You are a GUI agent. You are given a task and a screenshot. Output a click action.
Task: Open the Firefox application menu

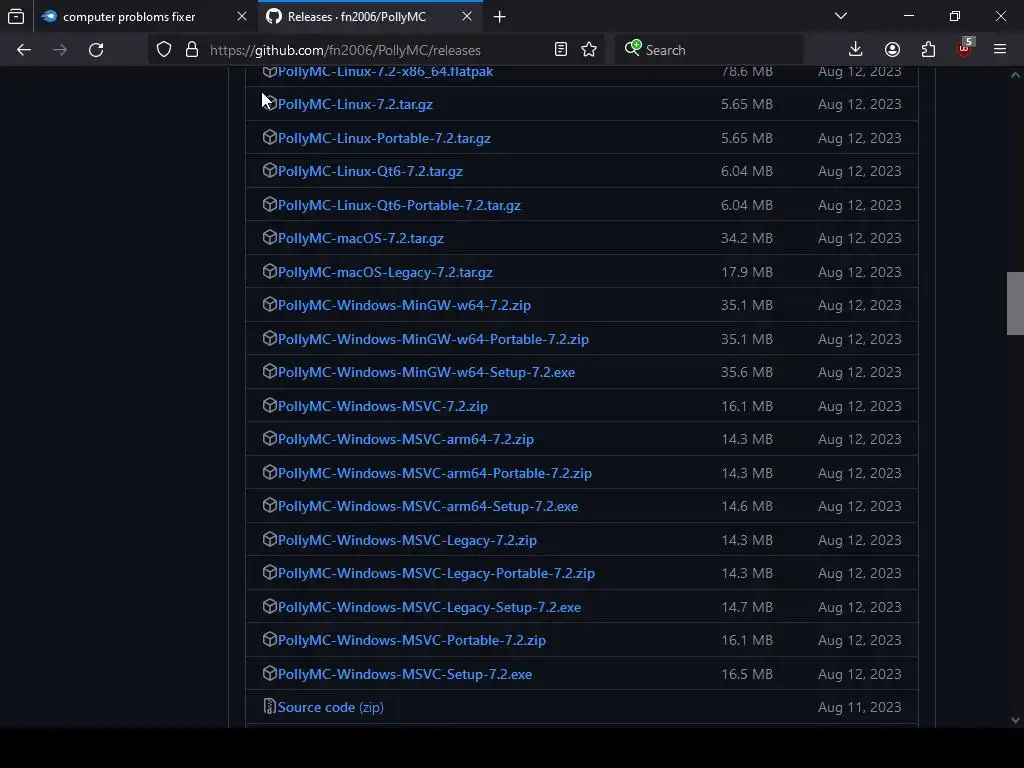pyautogui.click(x=1000, y=50)
